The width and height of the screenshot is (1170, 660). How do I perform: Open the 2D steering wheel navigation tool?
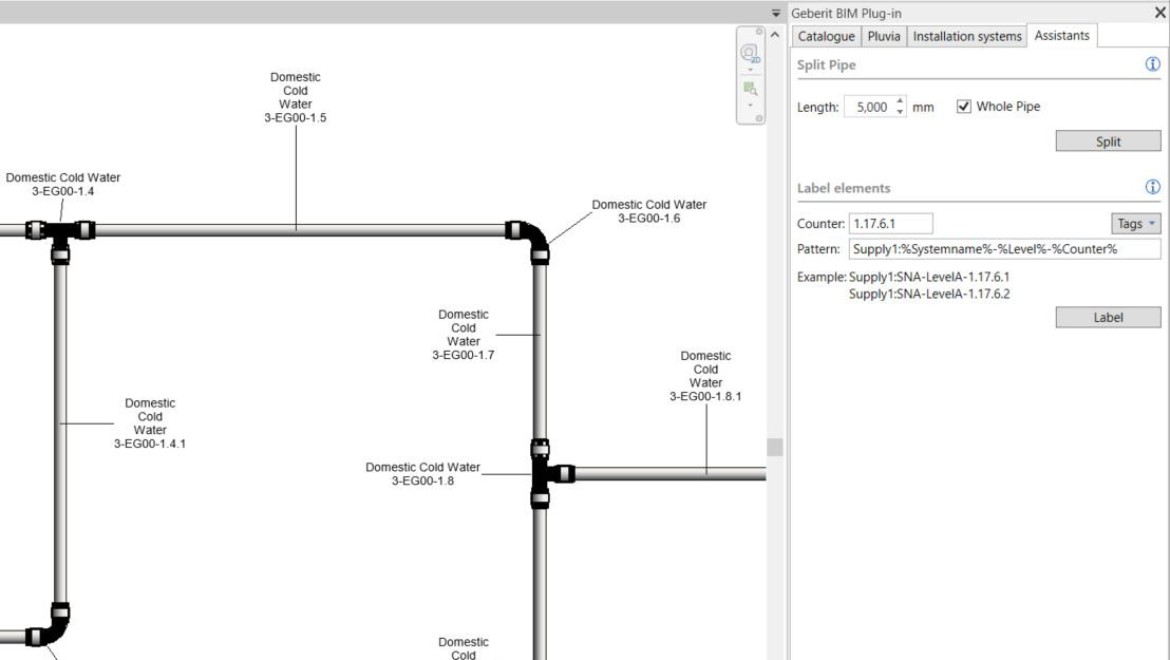[x=749, y=55]
